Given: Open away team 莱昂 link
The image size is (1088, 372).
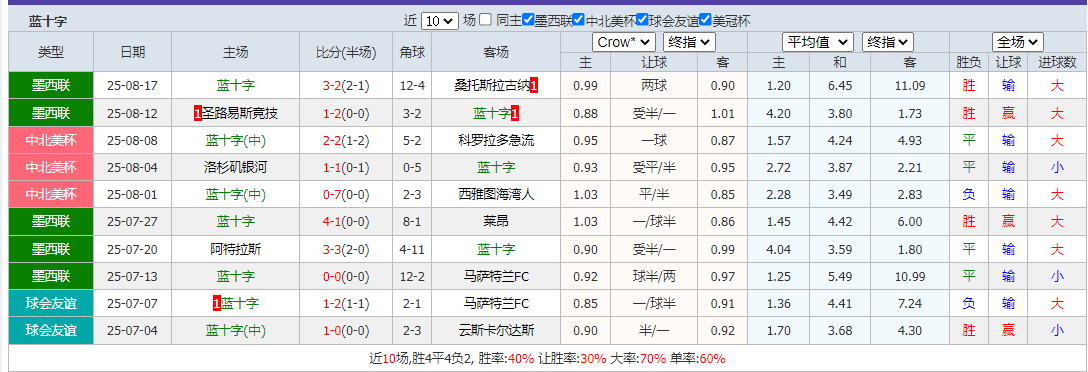Looking at the screenshot, I should pos(496,222).
